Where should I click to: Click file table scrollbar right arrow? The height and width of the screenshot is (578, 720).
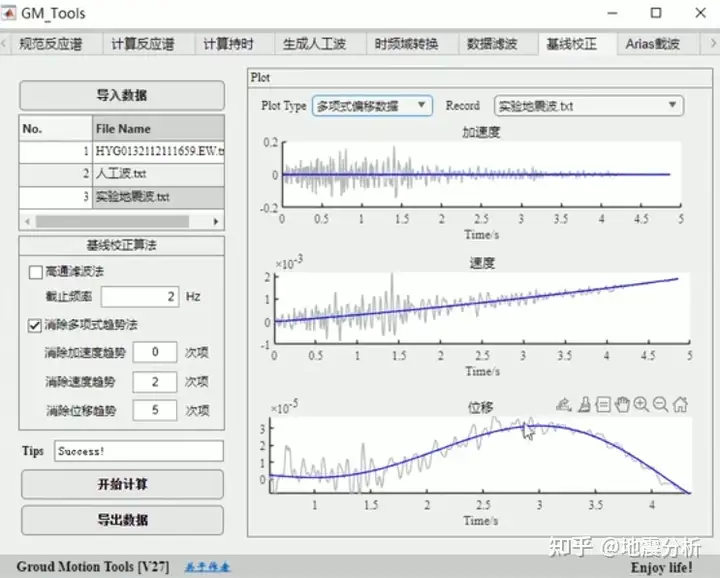[216, 222]
